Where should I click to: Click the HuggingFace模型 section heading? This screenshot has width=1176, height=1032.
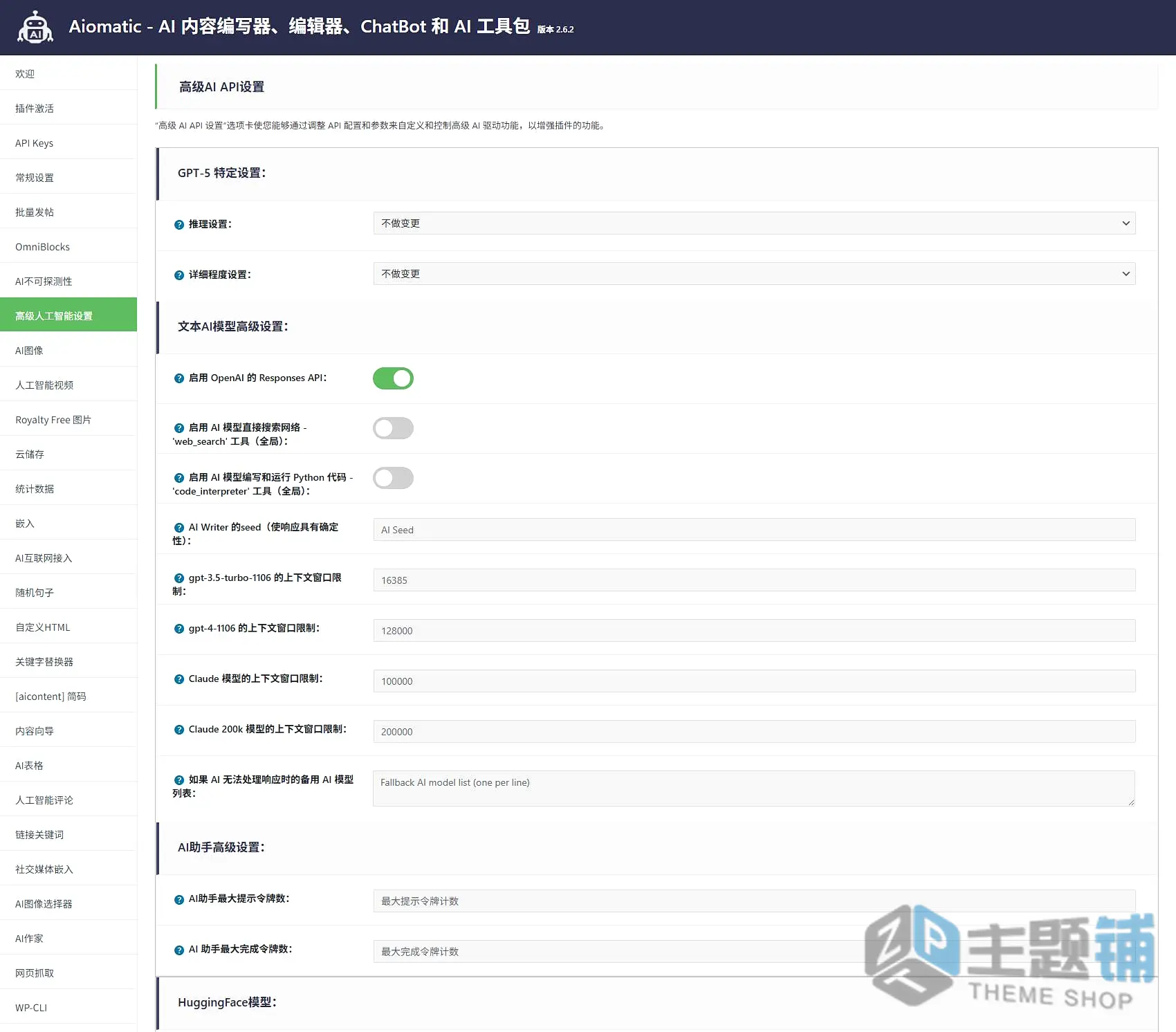[227, 1002]
